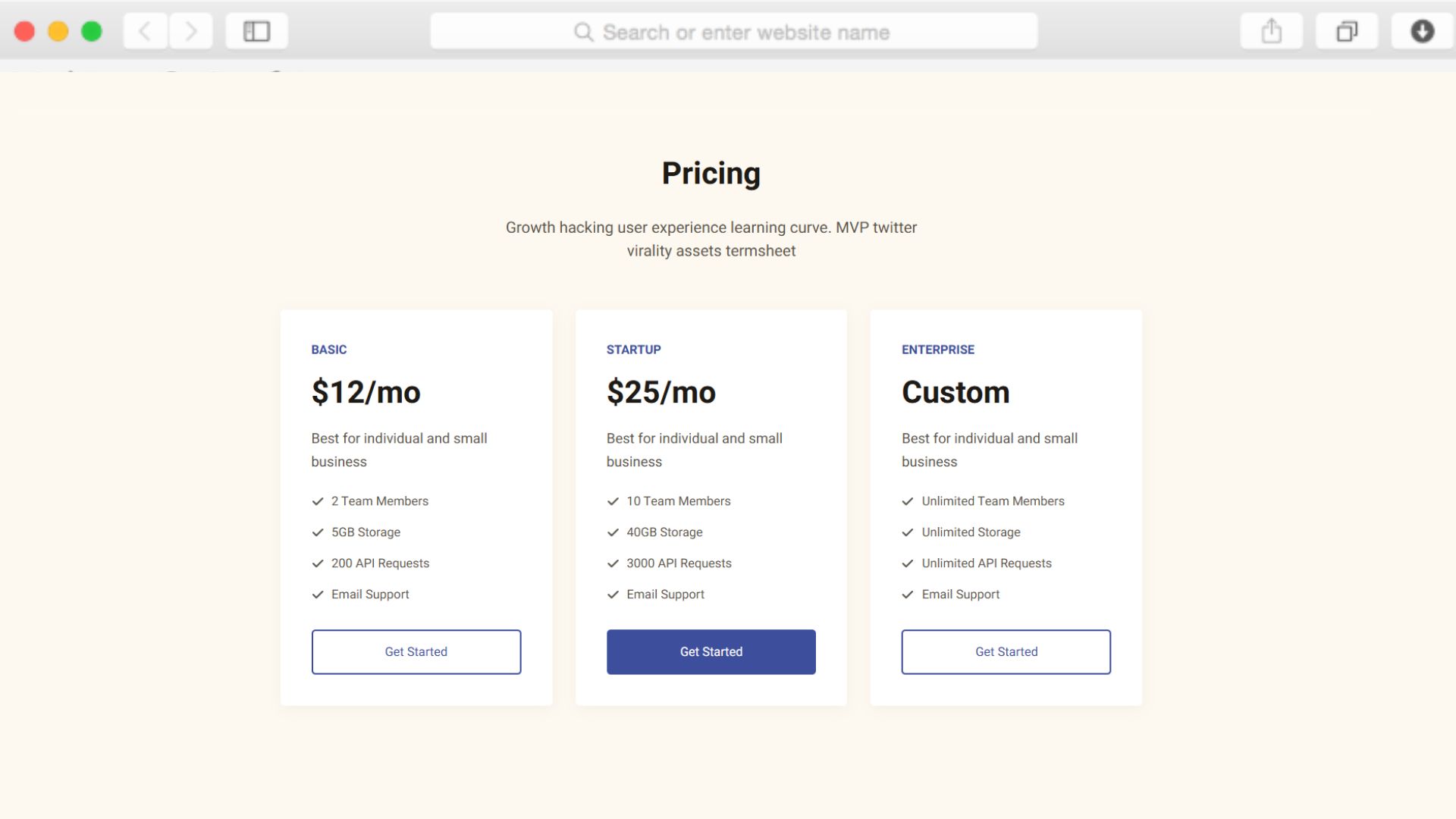
Task: Click Get Started on Enterprise plan
Action: coord(1006,651)
